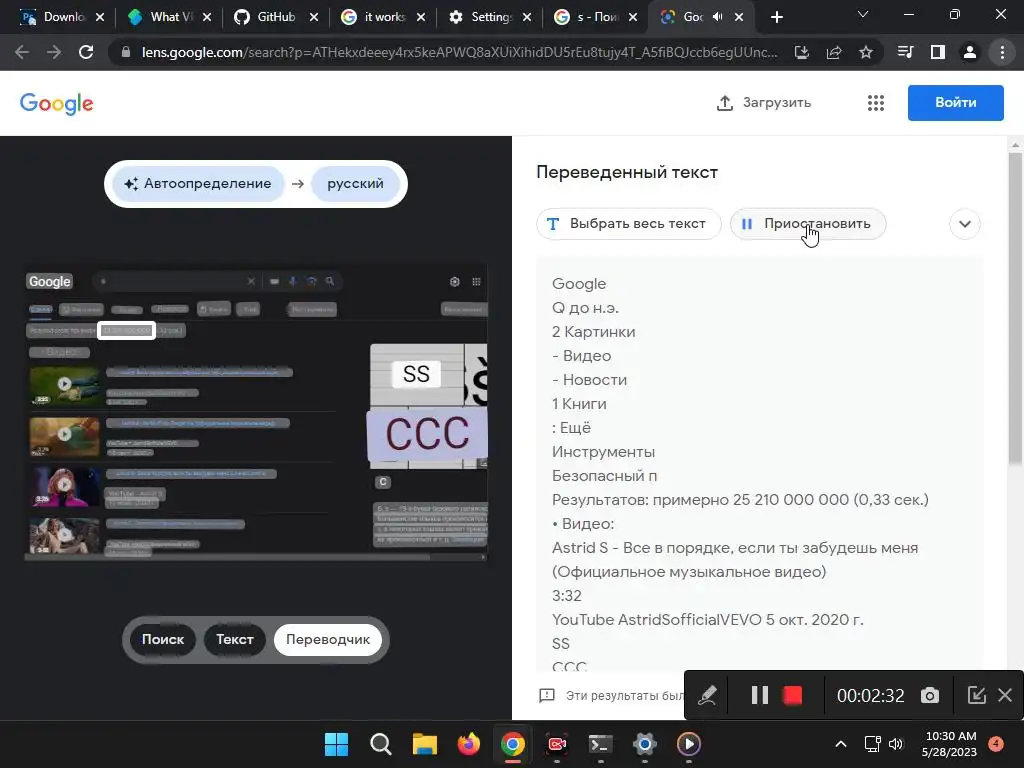Reload the page with the refresh icon
Image resolution: width=1024 pixels, height=768 pixels.
[86, 52]
